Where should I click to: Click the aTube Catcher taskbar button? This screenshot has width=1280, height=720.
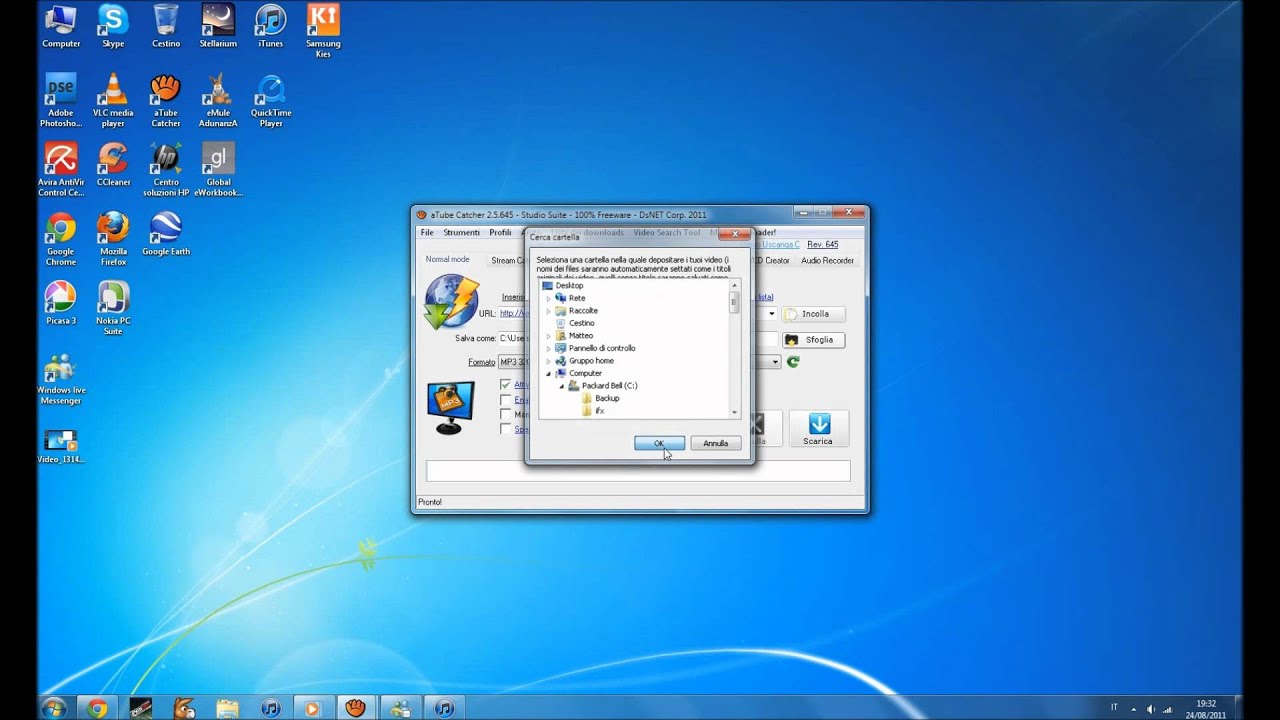tap(354, 708)
